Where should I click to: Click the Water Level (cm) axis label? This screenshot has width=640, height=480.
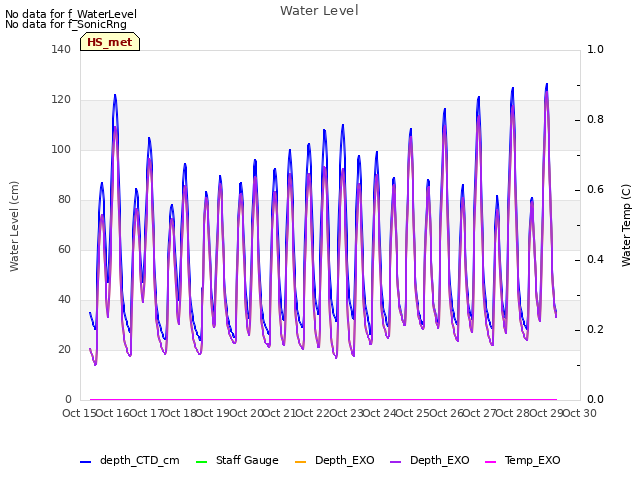[x=14, y=227]
